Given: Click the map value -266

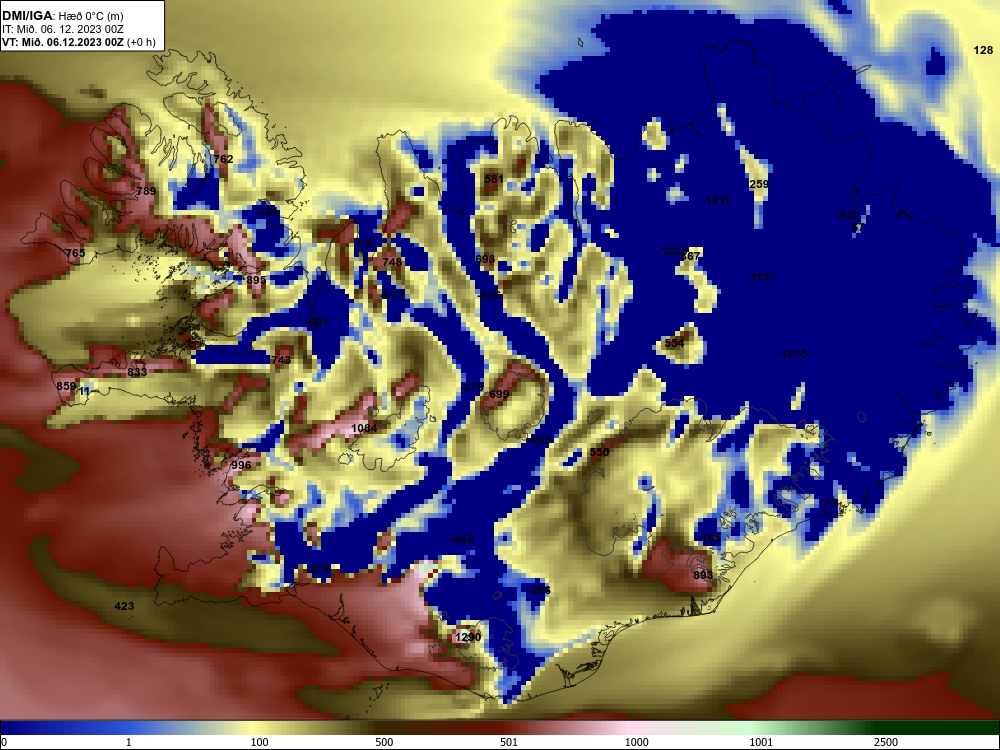Looking at the screenshot, I should point(539,590).
